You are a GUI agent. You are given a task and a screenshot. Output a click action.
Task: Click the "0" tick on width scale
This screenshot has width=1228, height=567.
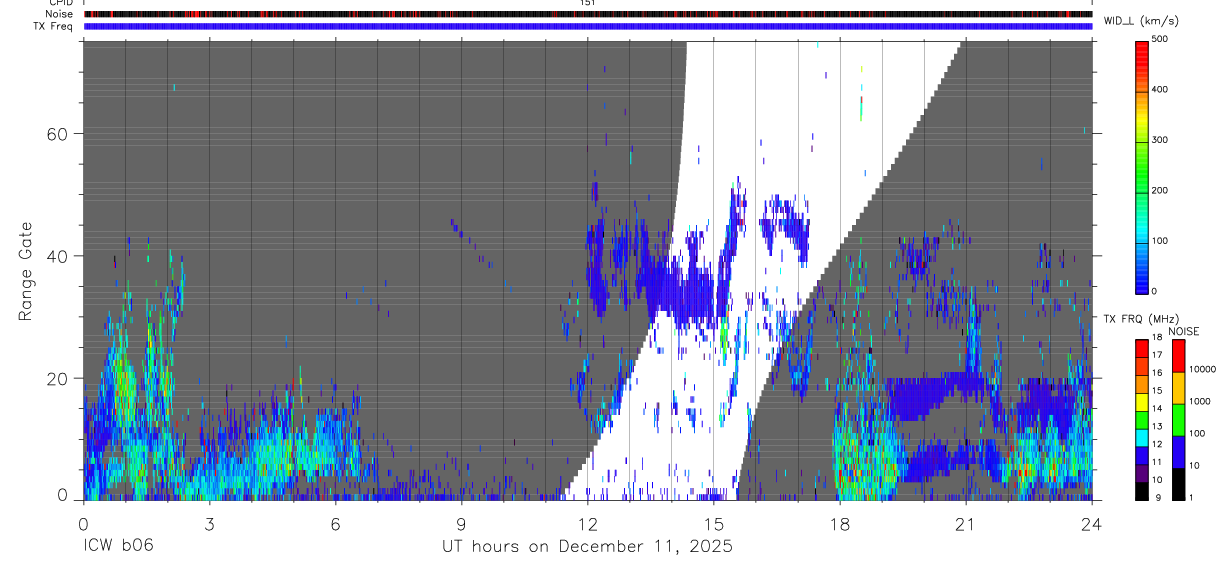pyautogui.click(x=1156, y=291)
